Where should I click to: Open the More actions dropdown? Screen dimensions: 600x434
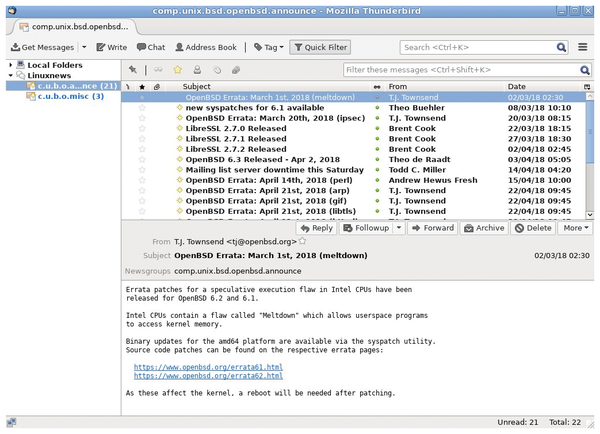[x=576, y=228]
